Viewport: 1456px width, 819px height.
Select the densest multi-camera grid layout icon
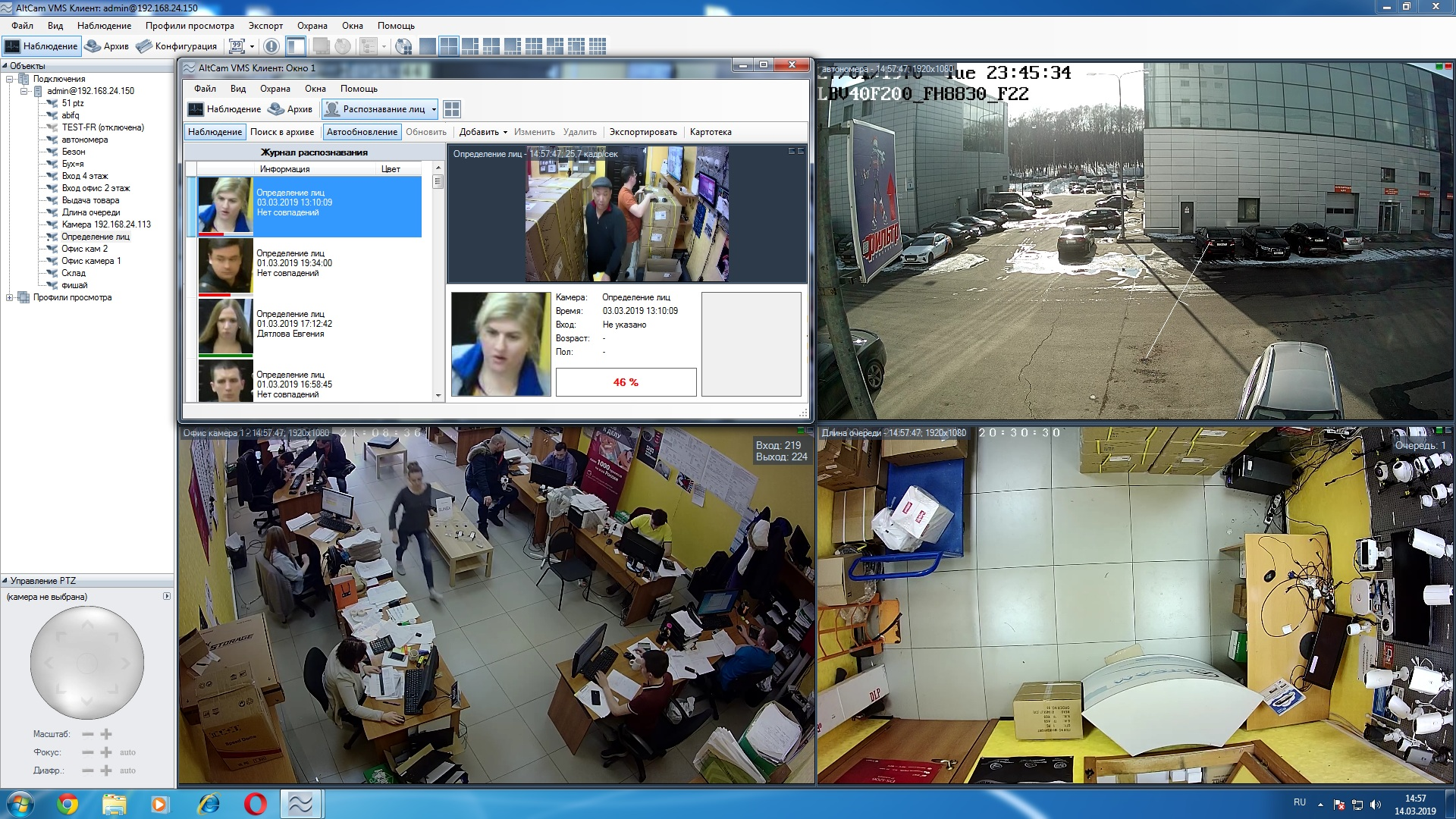pyautogui.click(x=598, y=46)
